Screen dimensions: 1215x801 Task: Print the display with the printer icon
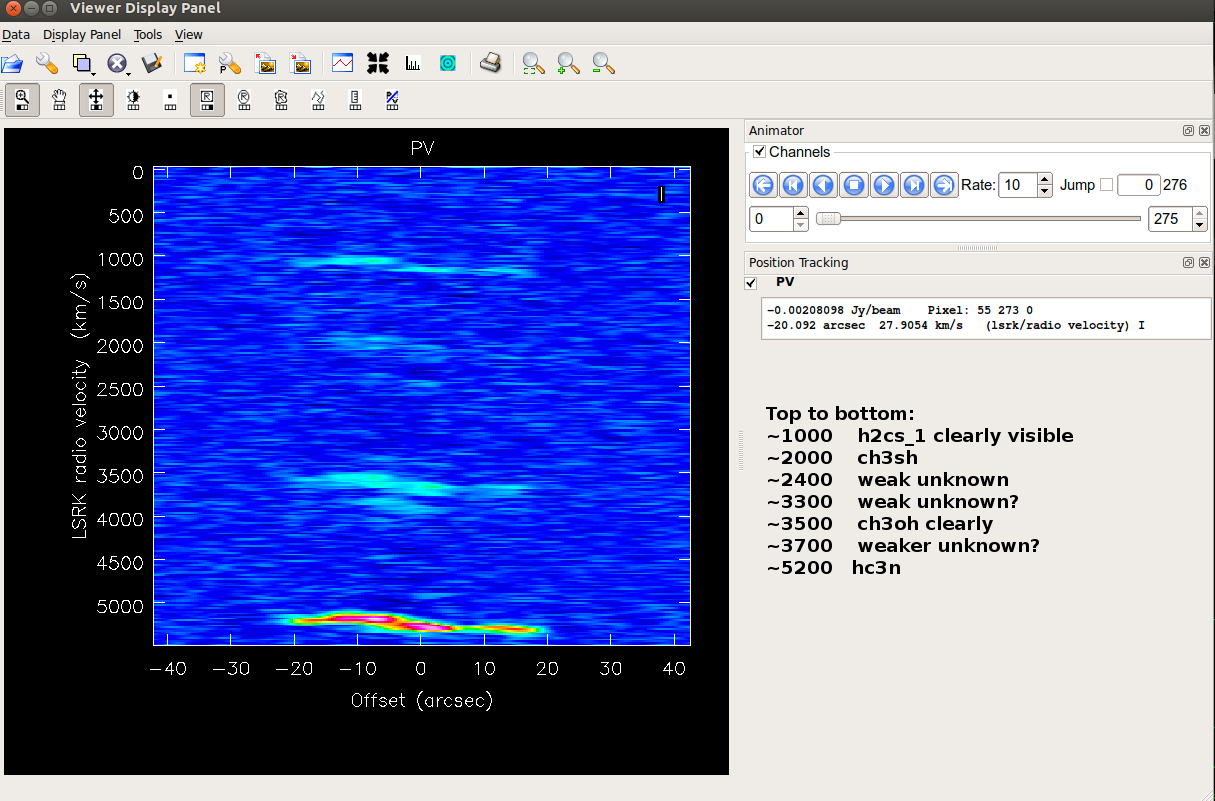click(x=490, y=64)
